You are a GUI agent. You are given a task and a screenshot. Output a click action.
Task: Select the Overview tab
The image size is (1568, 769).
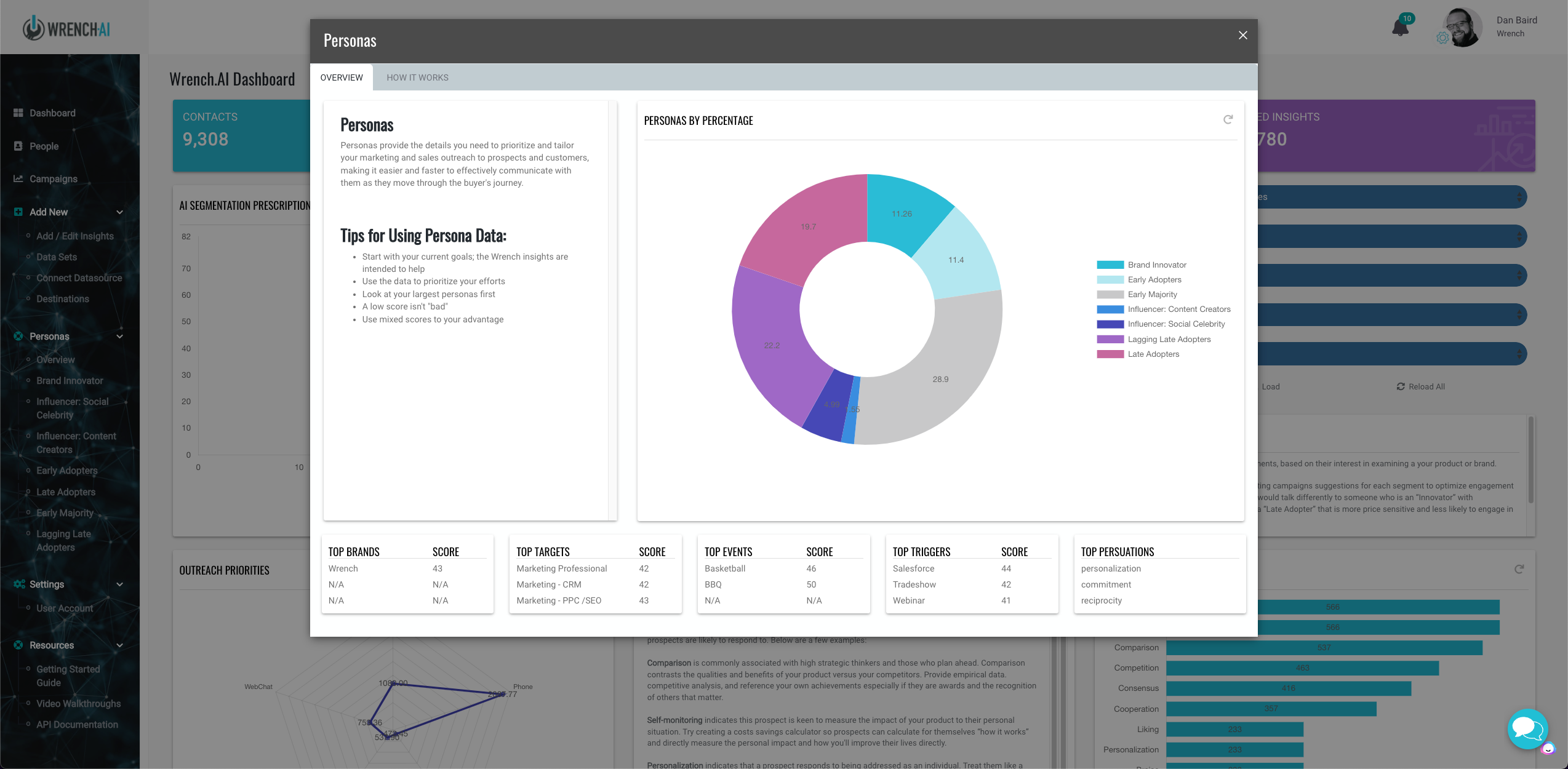point(342,78)
